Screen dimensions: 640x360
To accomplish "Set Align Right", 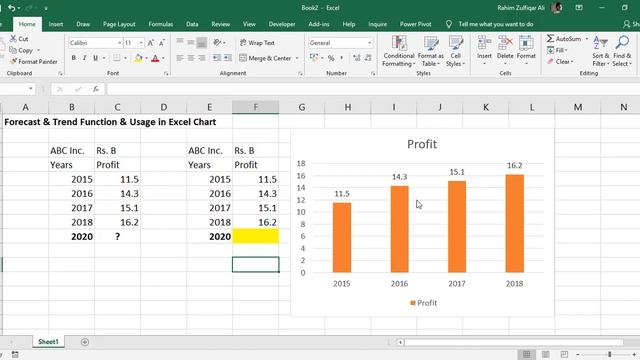I will click(202, 58).
